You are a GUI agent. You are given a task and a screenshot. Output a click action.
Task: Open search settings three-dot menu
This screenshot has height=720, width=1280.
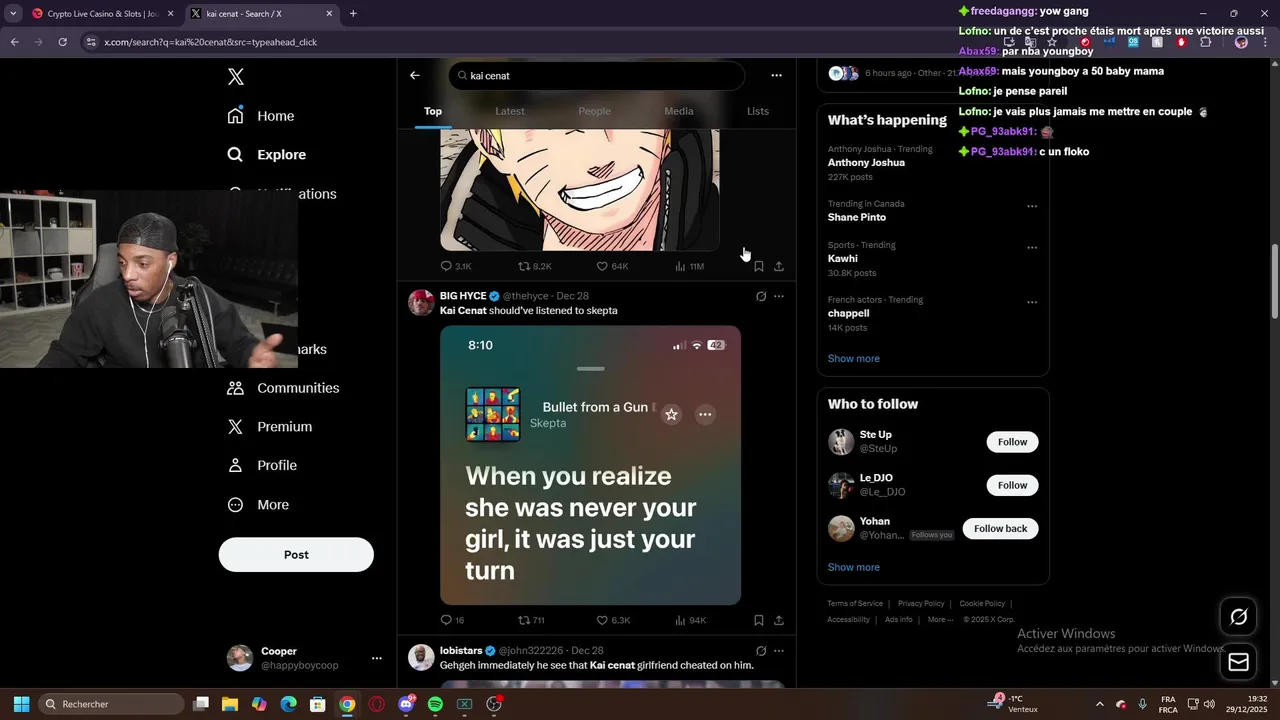[776, 75]
